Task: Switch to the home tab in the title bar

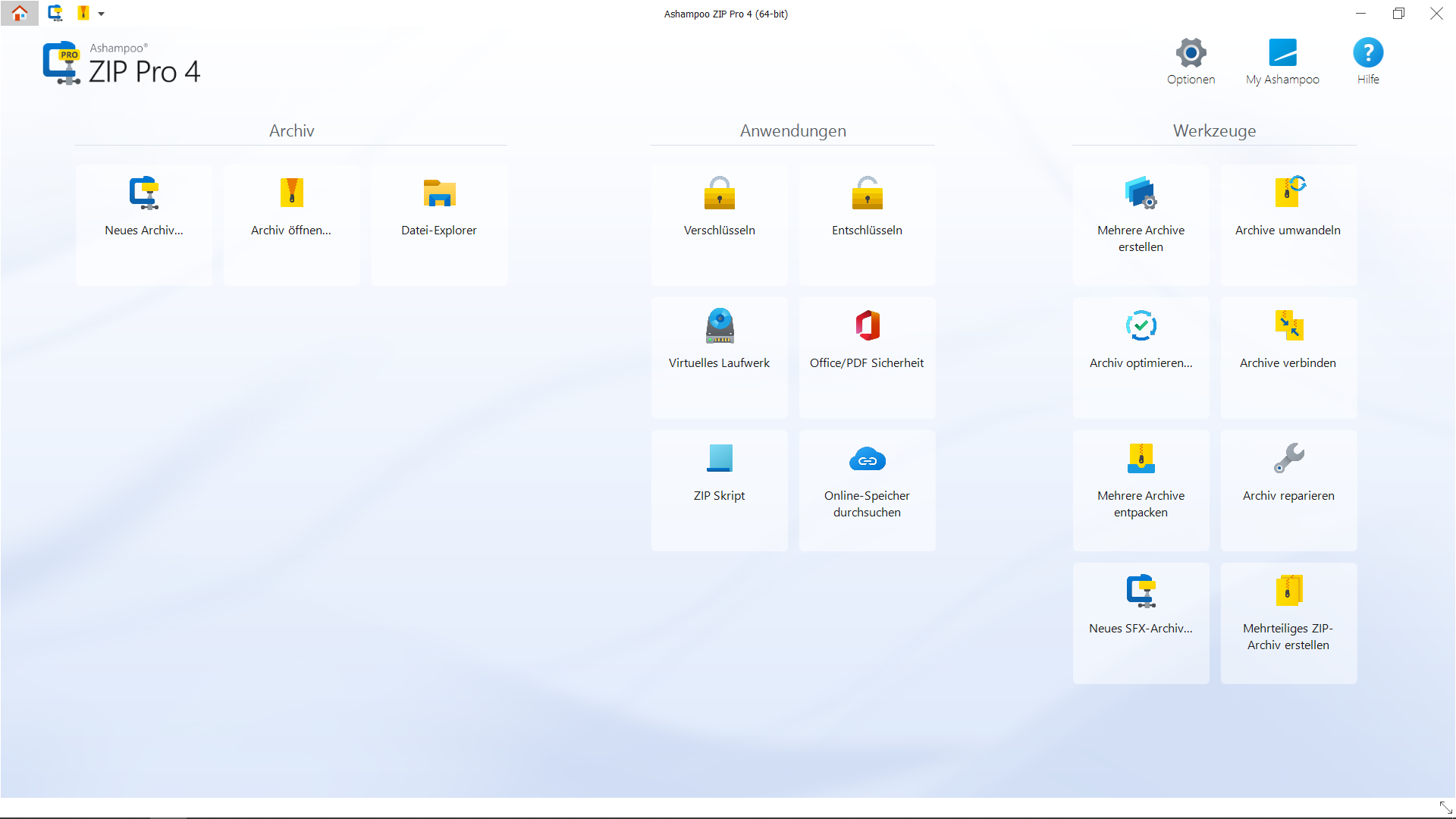Action: [20, 13]
